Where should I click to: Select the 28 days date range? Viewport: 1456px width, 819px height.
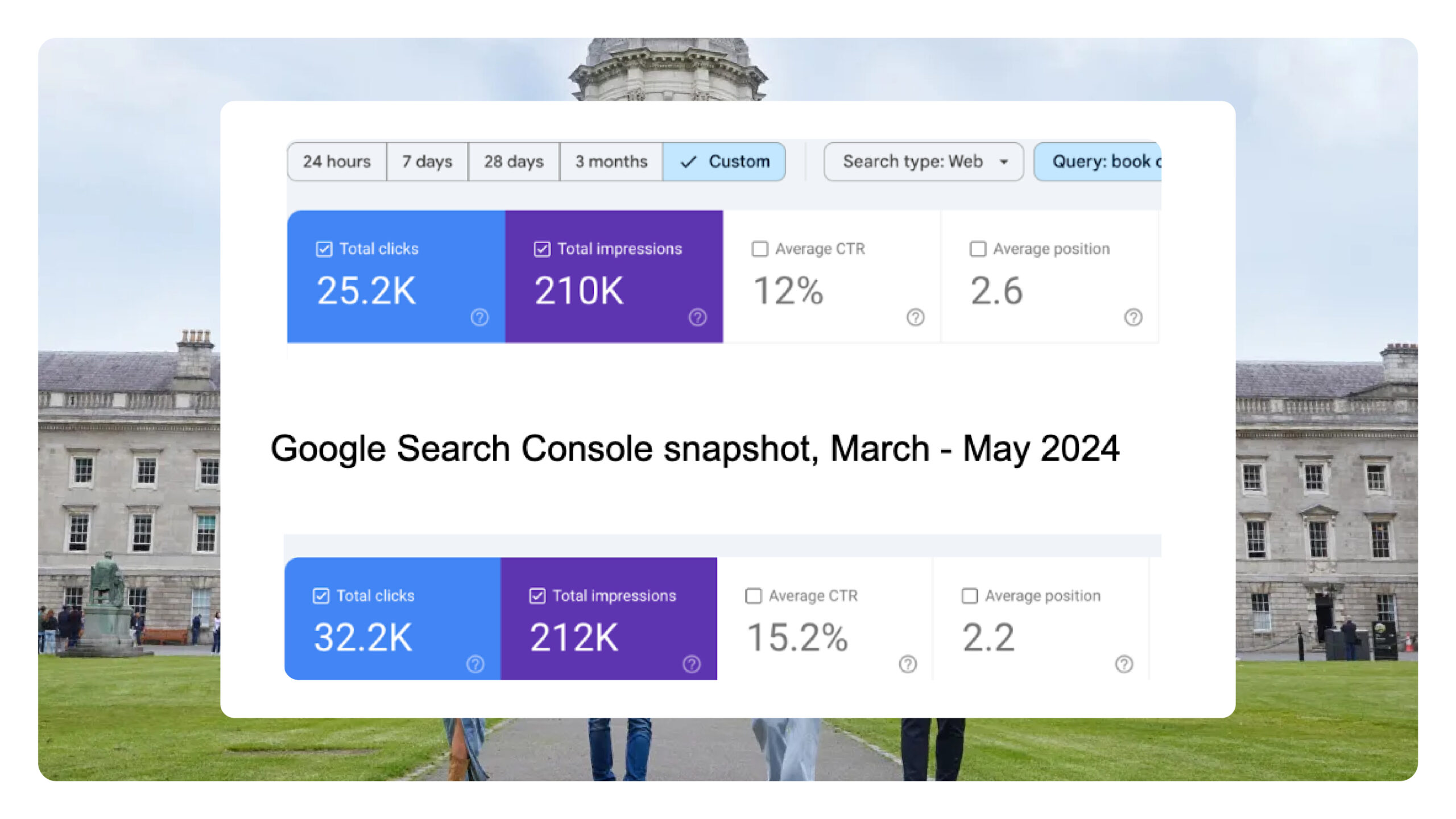[x=514, y=162]
